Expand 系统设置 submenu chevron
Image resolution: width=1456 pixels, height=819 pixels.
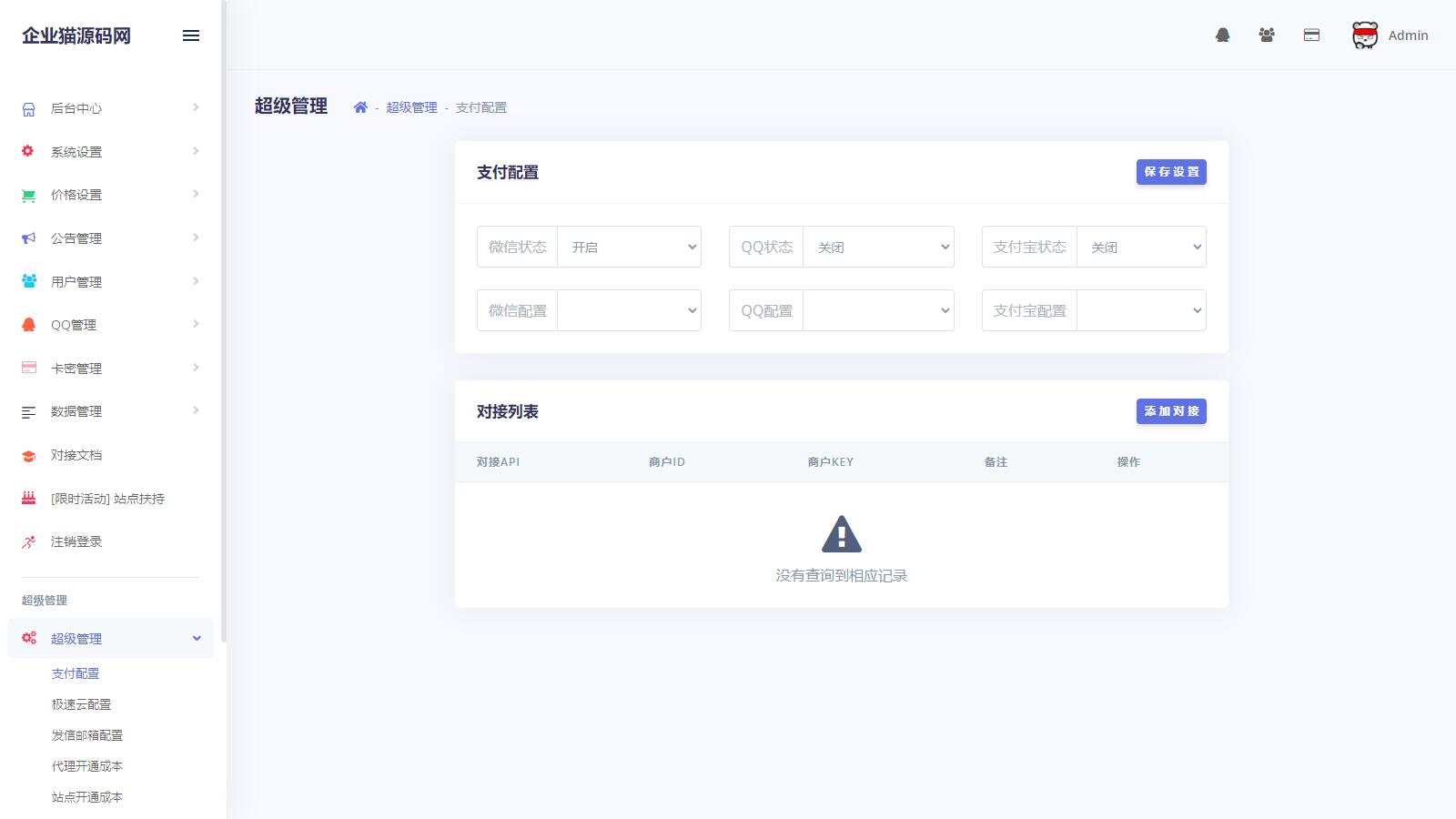pyautogui.click(x=196, y=151)
